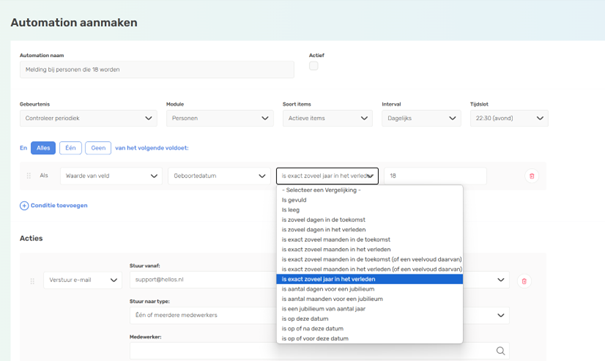Delete the Verstuur e-mail action
605x361 pixels.
pos(524,281)
